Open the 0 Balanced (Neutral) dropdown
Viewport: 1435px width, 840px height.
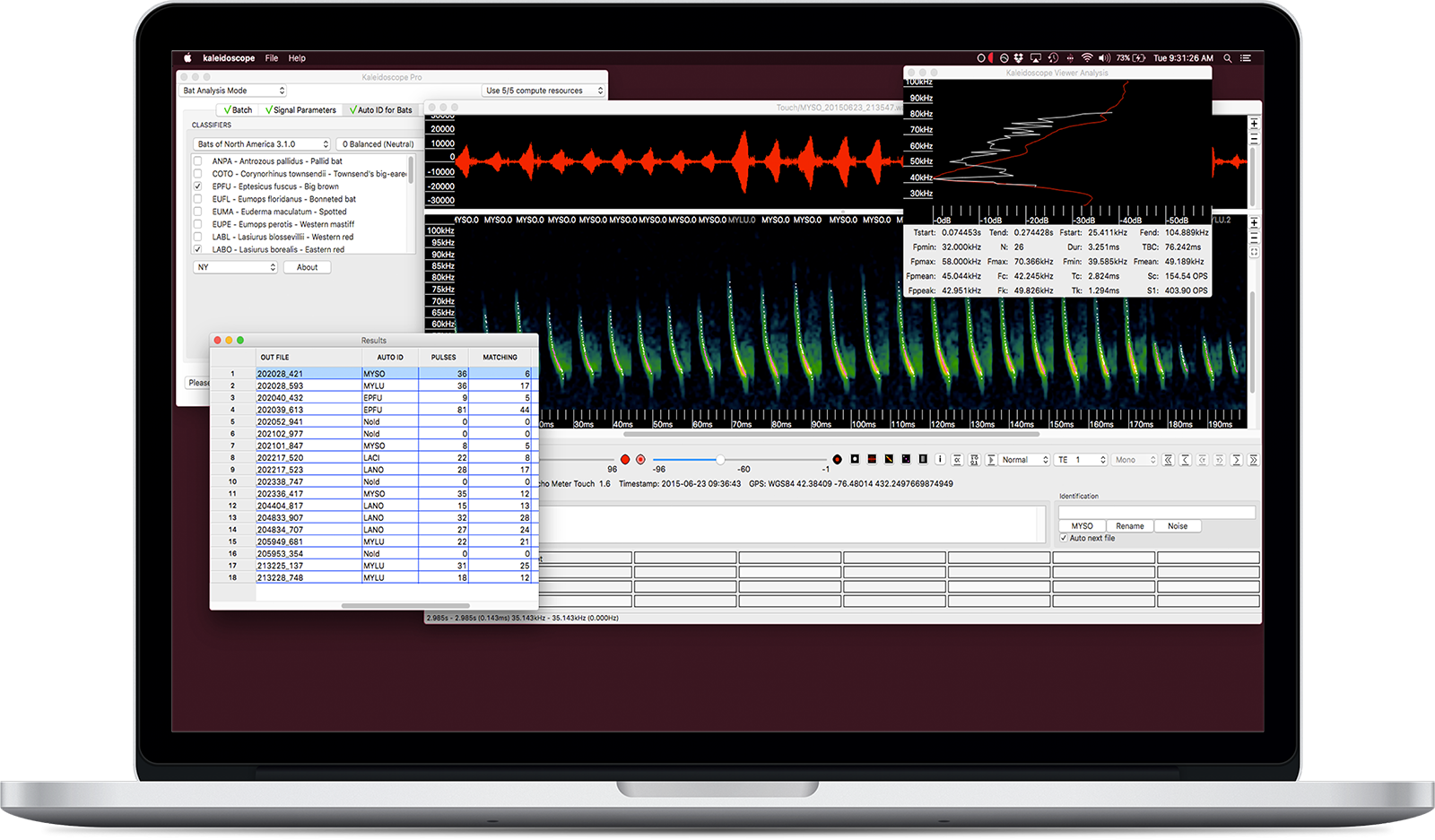point(377,144)
